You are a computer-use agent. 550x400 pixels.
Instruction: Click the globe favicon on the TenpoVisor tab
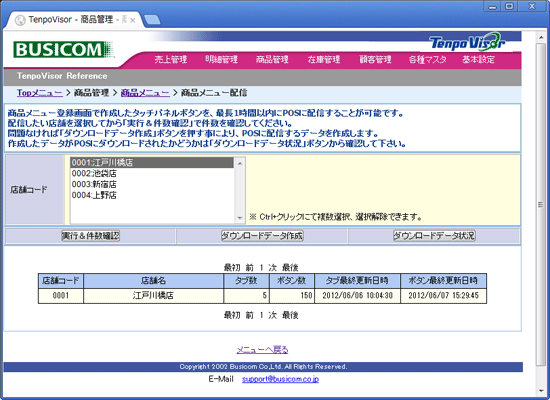tap(20, 20)
